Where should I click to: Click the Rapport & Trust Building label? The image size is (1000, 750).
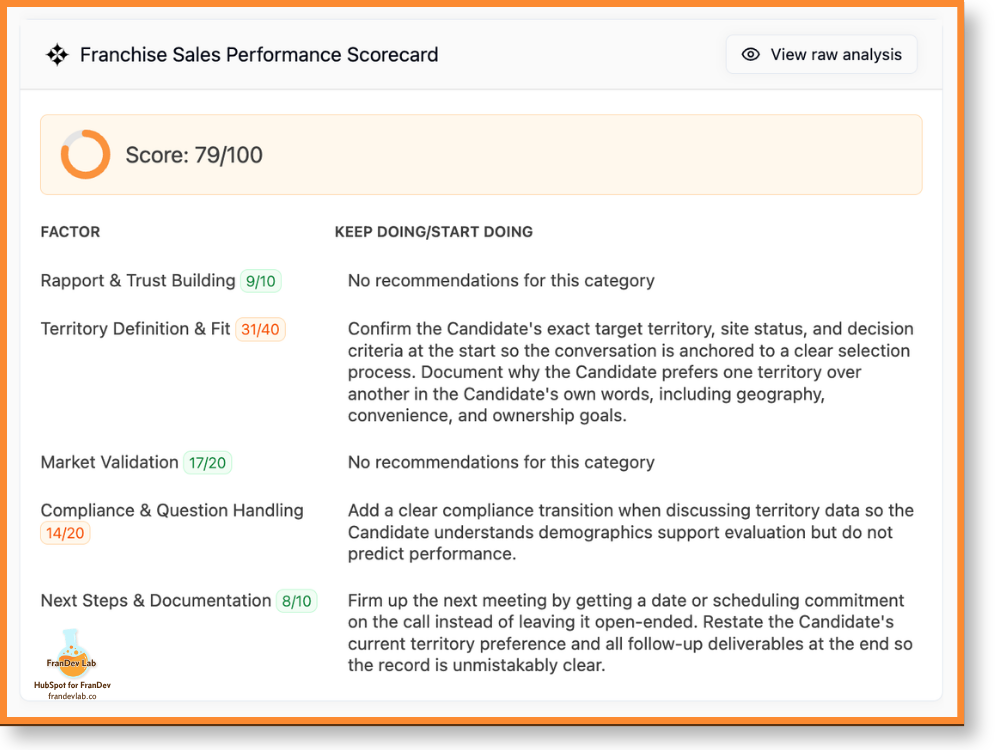(138, 281)
